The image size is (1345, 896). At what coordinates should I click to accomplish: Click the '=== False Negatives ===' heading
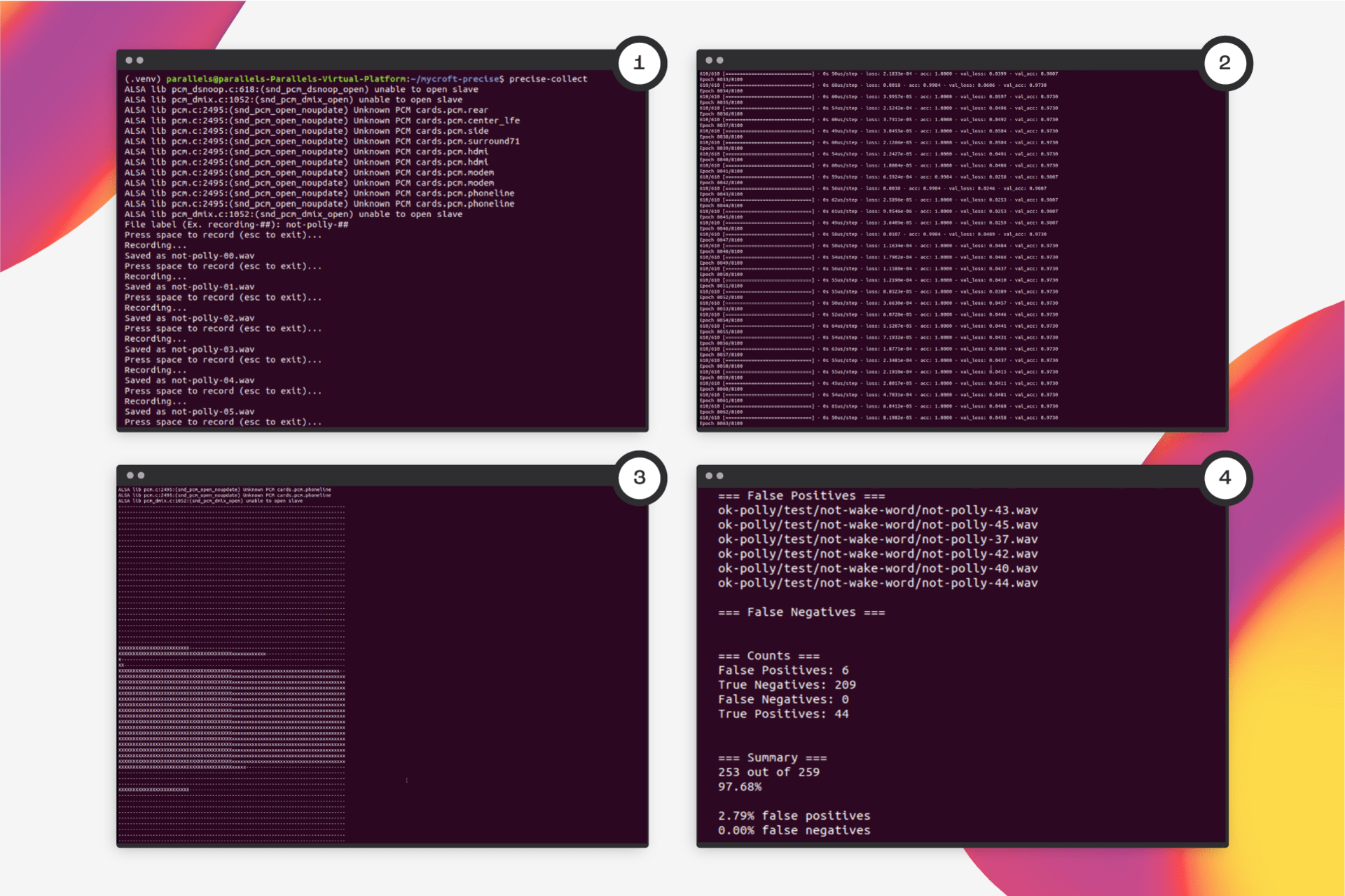(801, 612)
